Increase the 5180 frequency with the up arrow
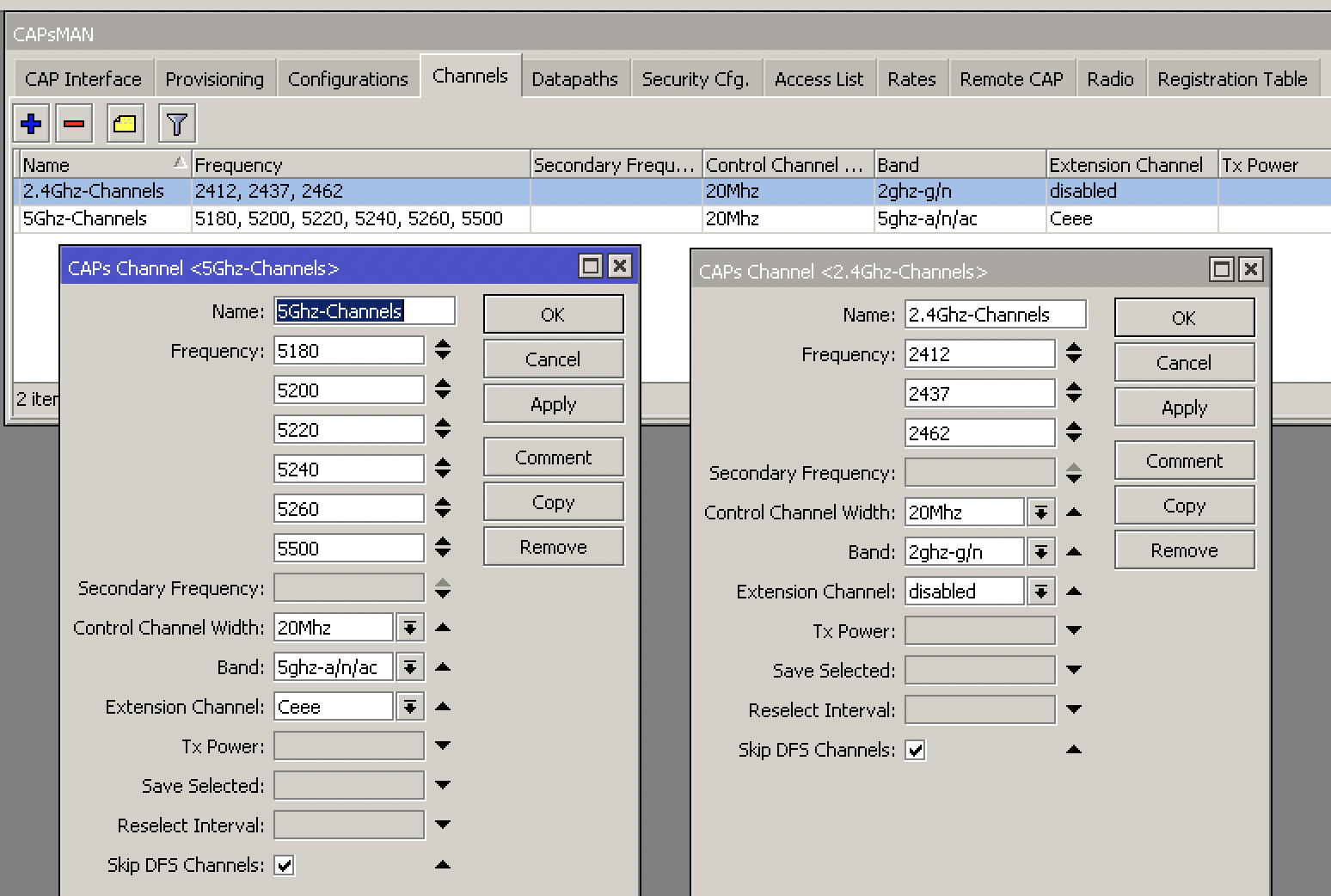Screen dimensions: 1331x896 click(x=442, y=344)
